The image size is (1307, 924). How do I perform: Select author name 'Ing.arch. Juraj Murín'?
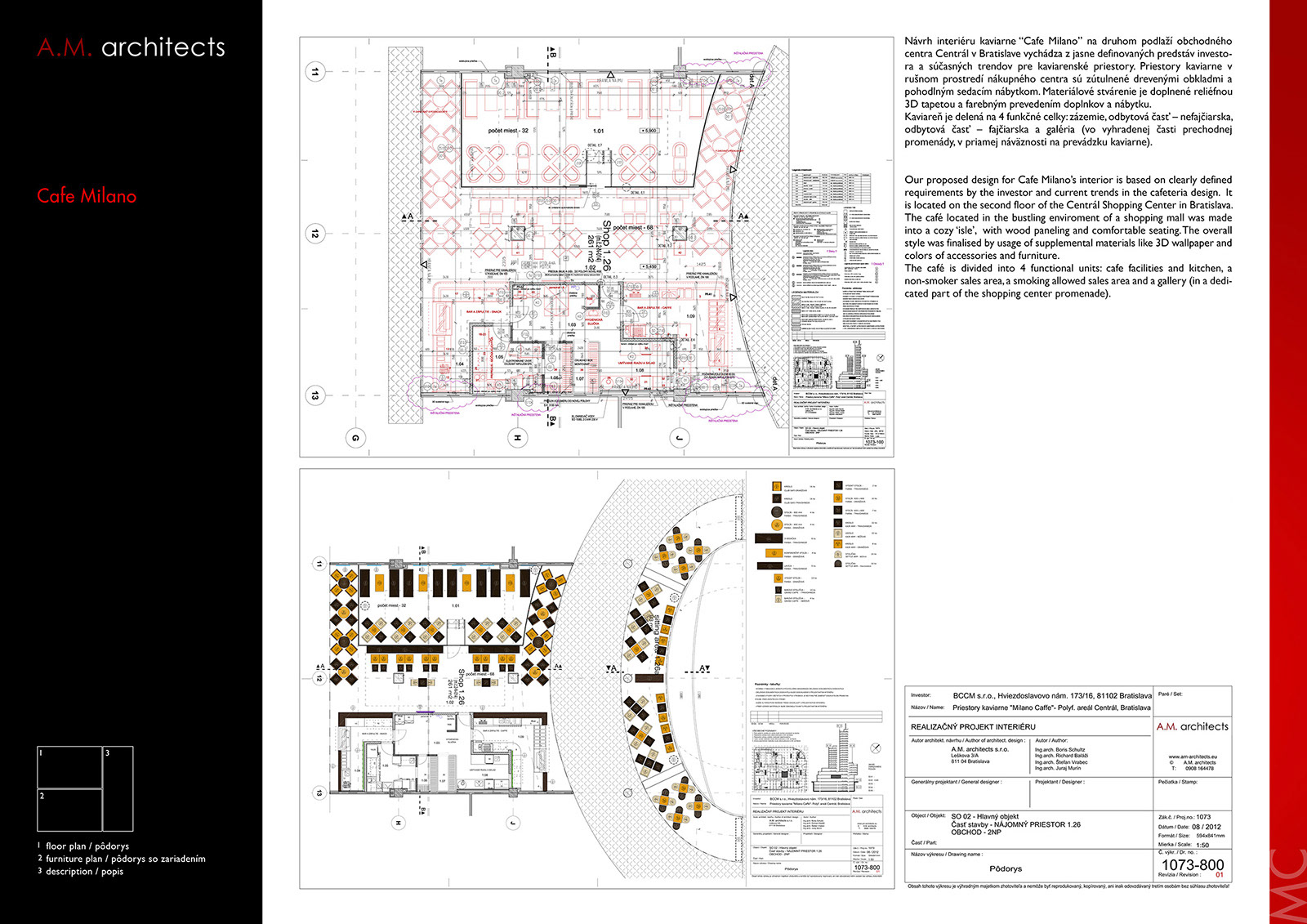coord(1058,768)
